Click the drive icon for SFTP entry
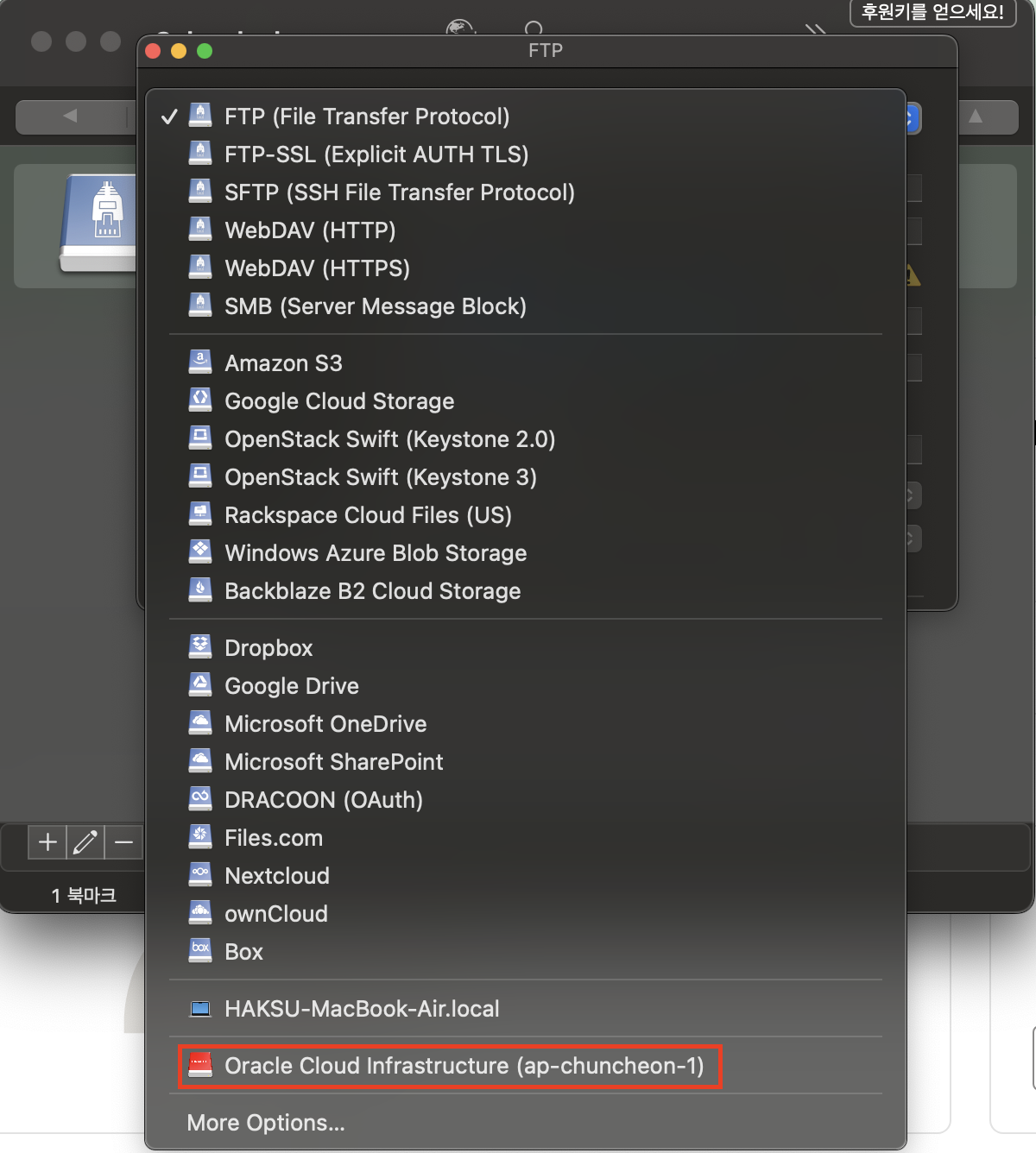1036x1153 pixels. [x=200, y=192]
